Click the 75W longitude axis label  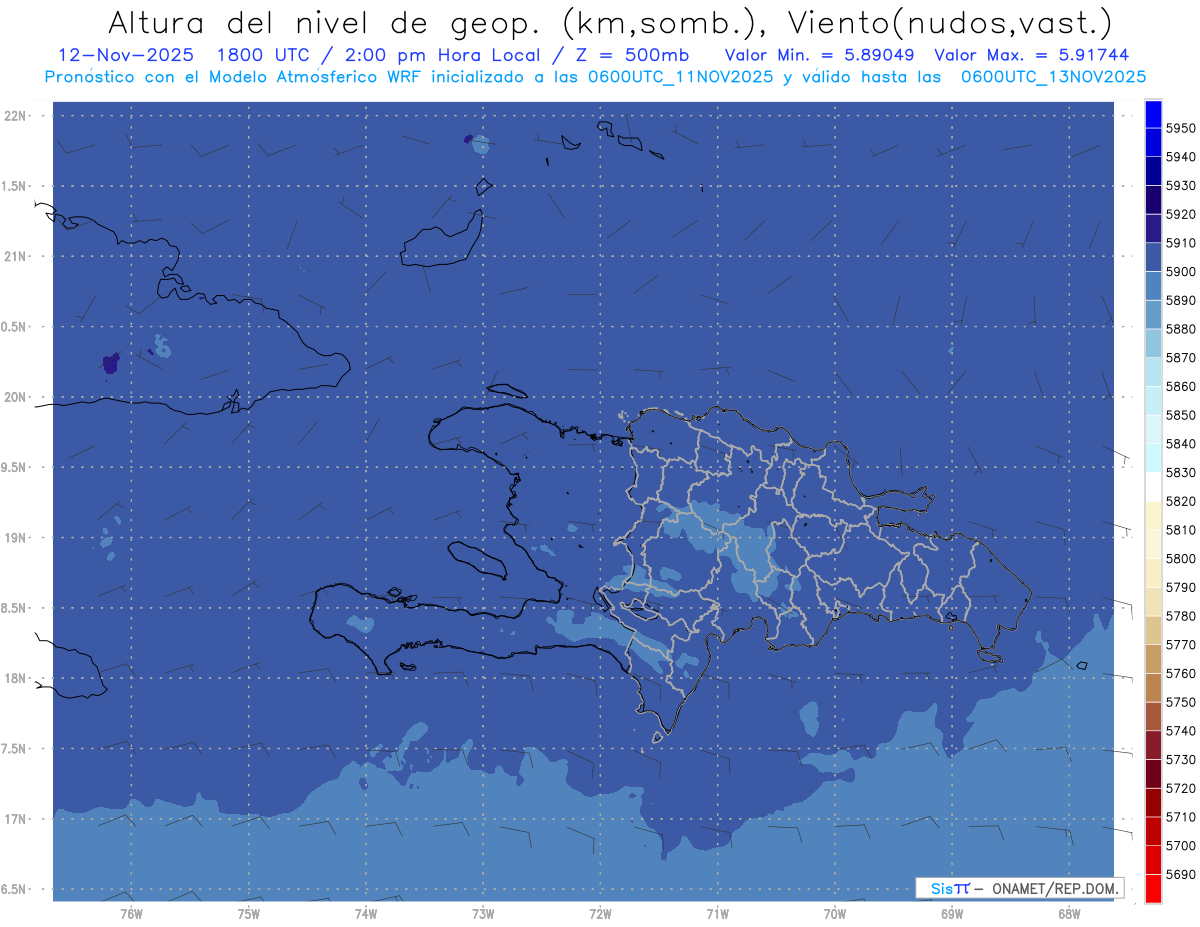point(248,913)
